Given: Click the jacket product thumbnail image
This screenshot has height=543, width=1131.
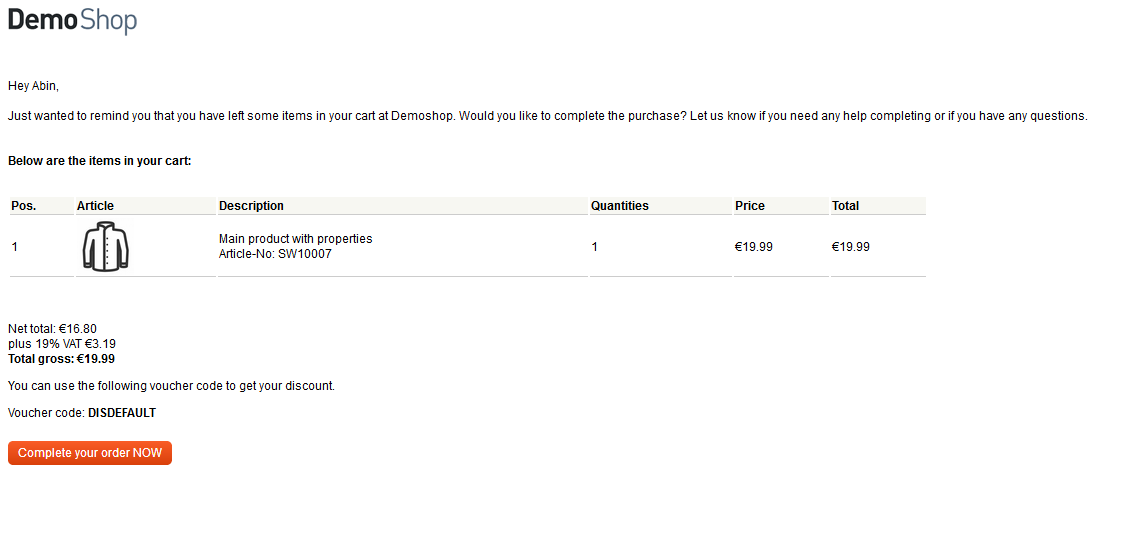Looking at the screenshot, I should click(x=105, y=246).
